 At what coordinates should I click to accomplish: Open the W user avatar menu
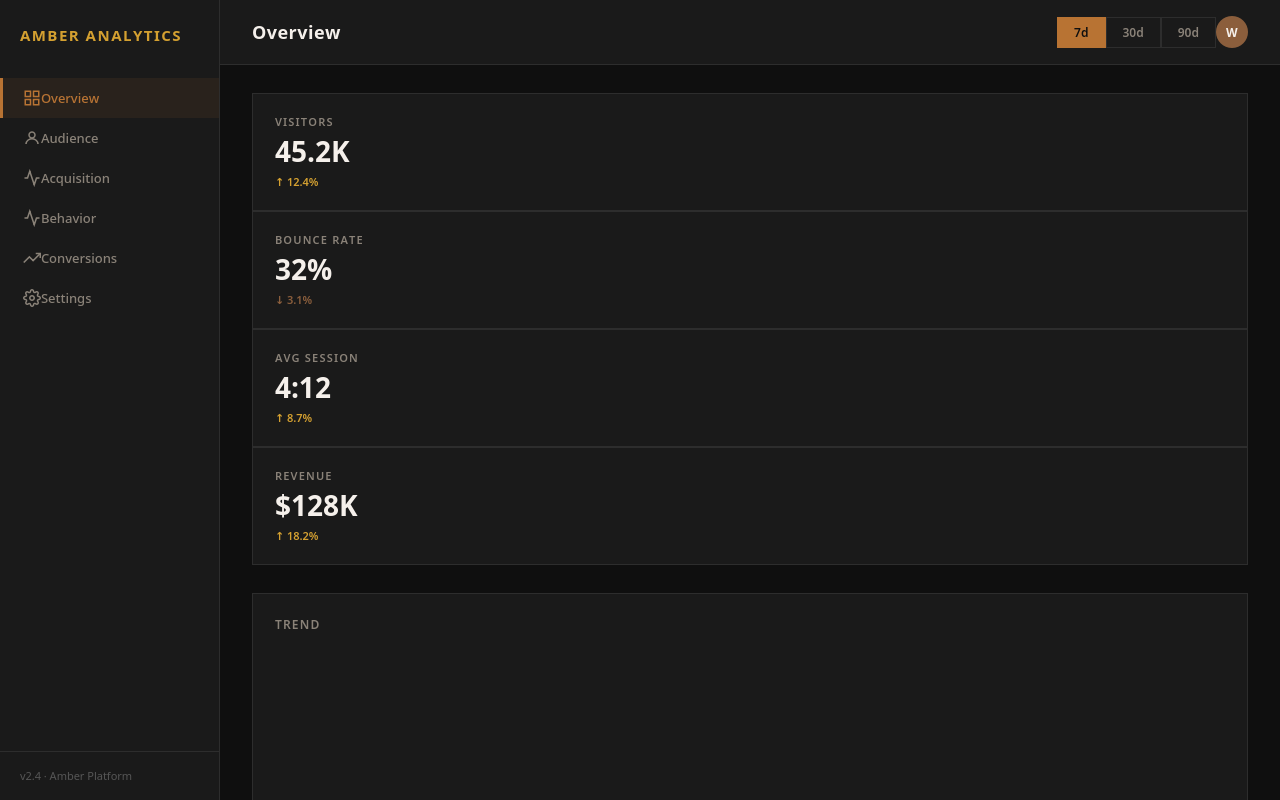[1231, 32]
